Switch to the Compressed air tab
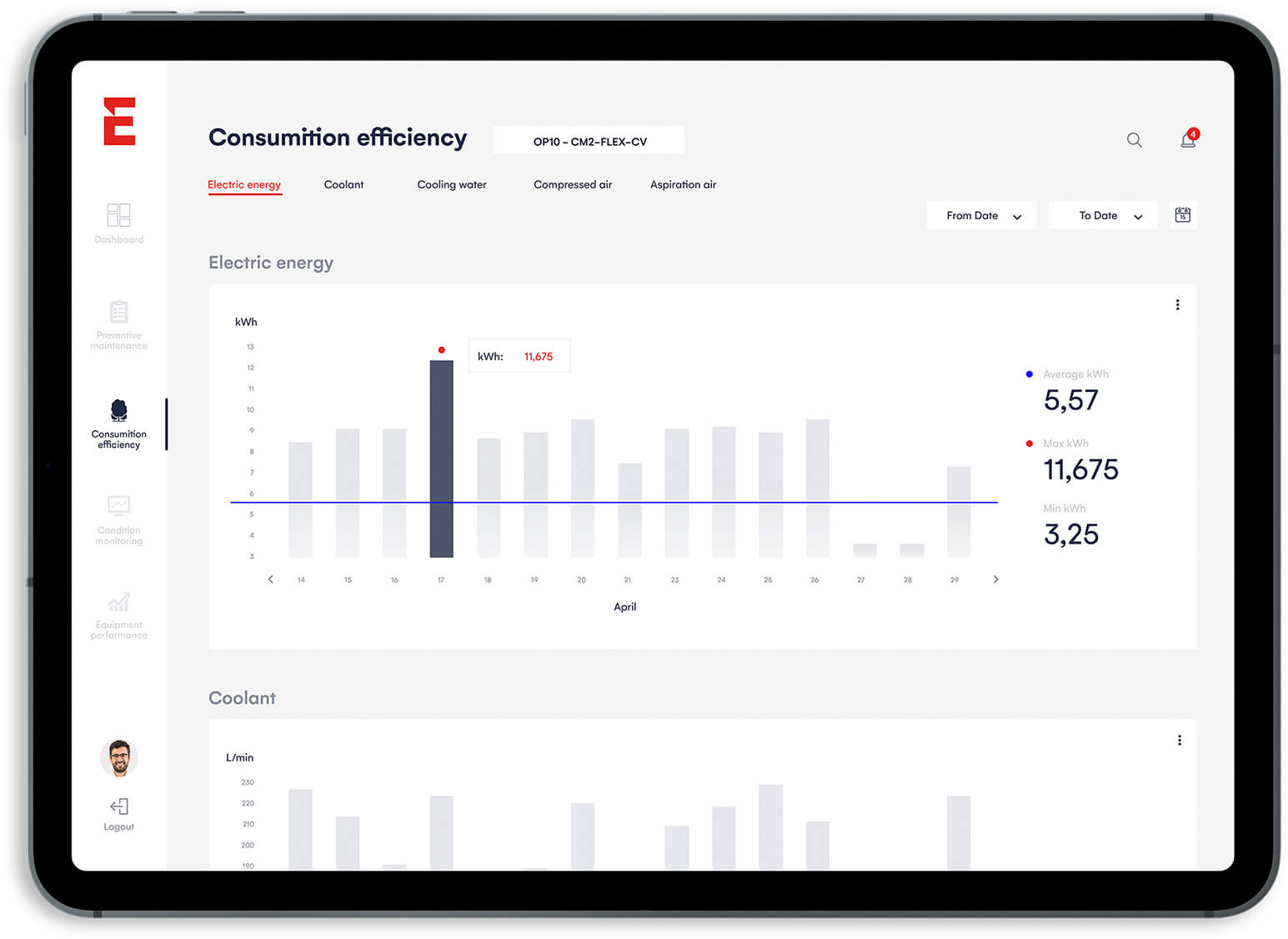1288x939 pixels. coord(572,184)
